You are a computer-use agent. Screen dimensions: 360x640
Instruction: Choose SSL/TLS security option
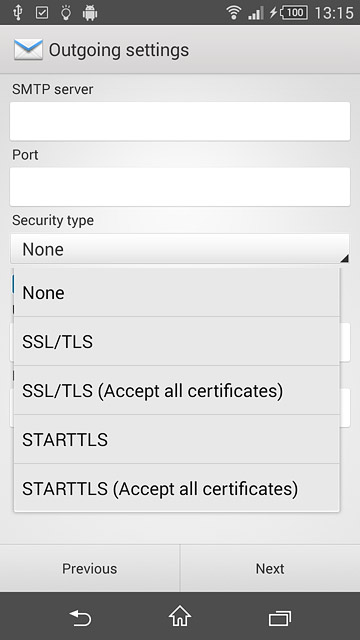177,341
